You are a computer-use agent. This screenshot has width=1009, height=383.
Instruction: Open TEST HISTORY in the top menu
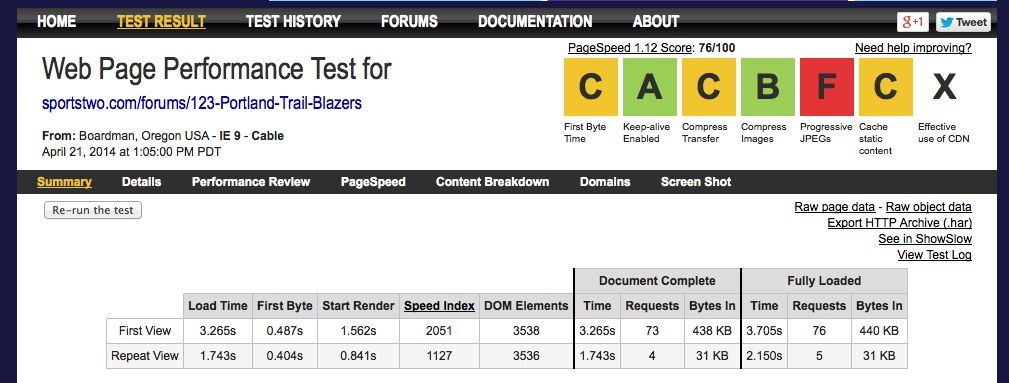(293, 21)
